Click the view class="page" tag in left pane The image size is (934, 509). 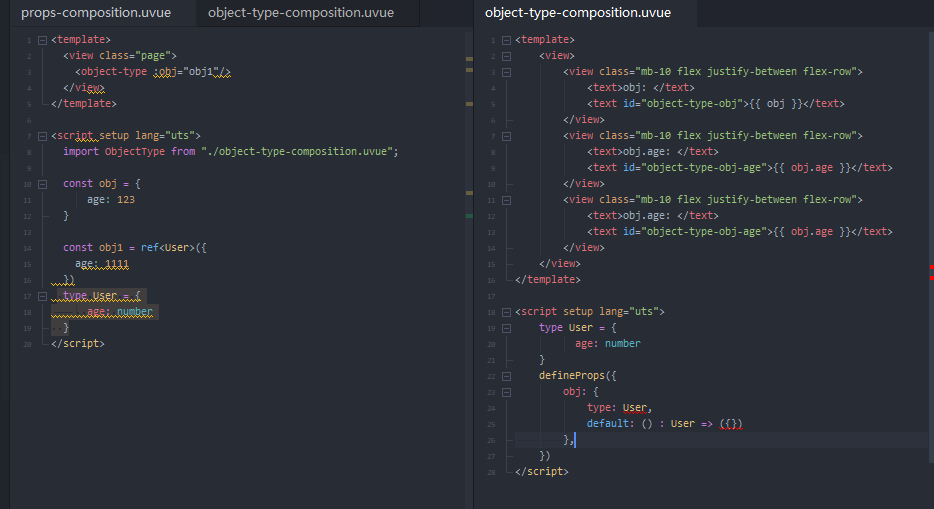120,55
